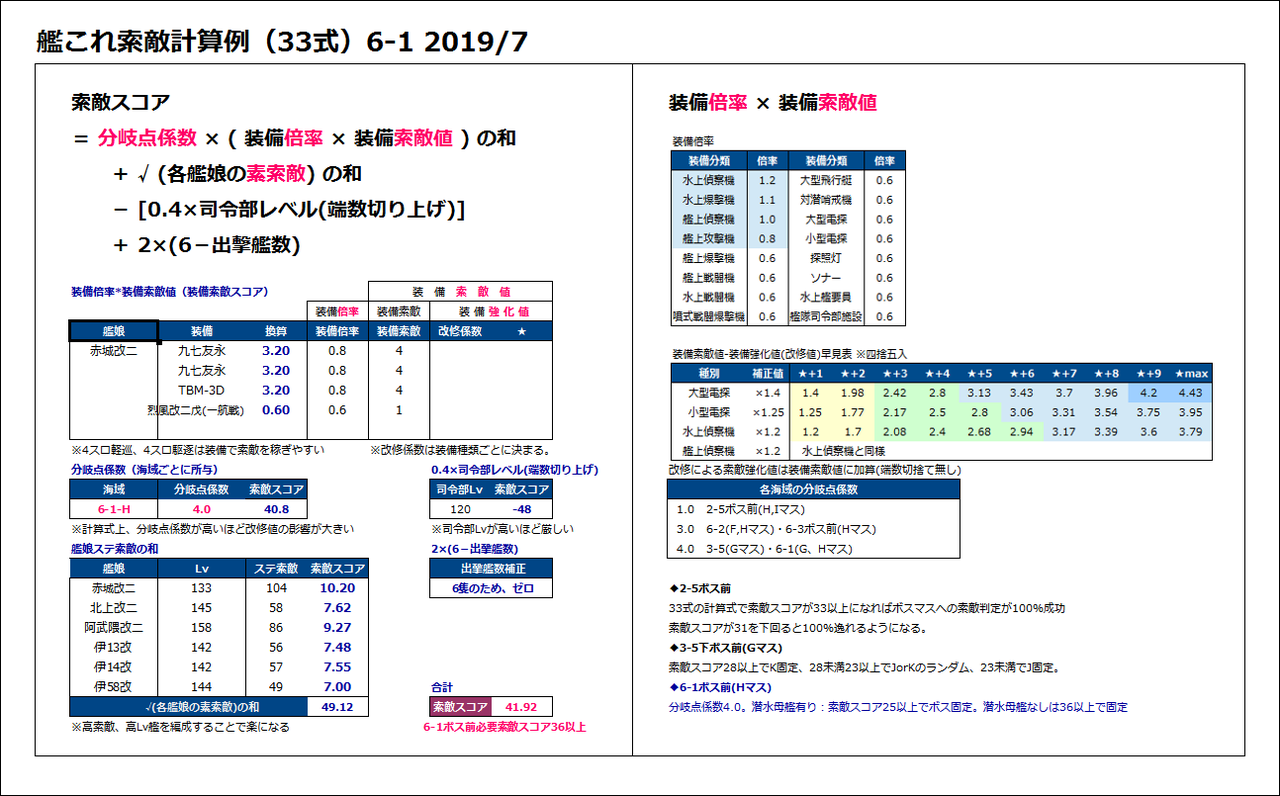Image resolution: width=1280 pixels, height=796 pixels.
Task: Click the 阿武隈改二 ship name
Action: coord(114,627)
